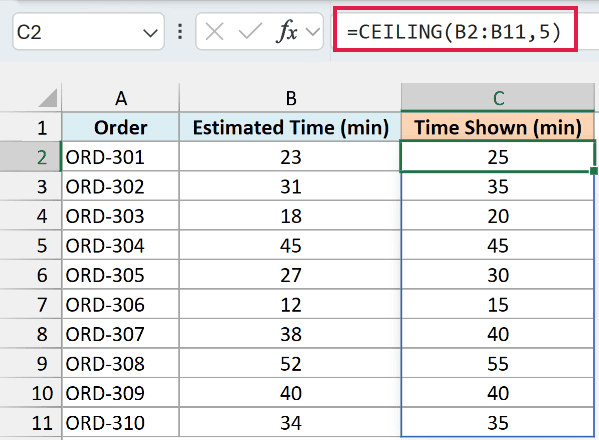599x440 pixels.
Task: Click estimated time 12 for ORD-306
Action: [290, 304]
